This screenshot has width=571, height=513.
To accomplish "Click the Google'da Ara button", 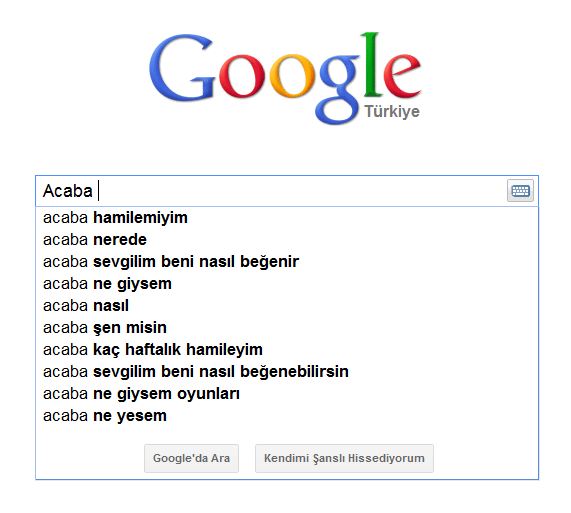I will (192, 458).
